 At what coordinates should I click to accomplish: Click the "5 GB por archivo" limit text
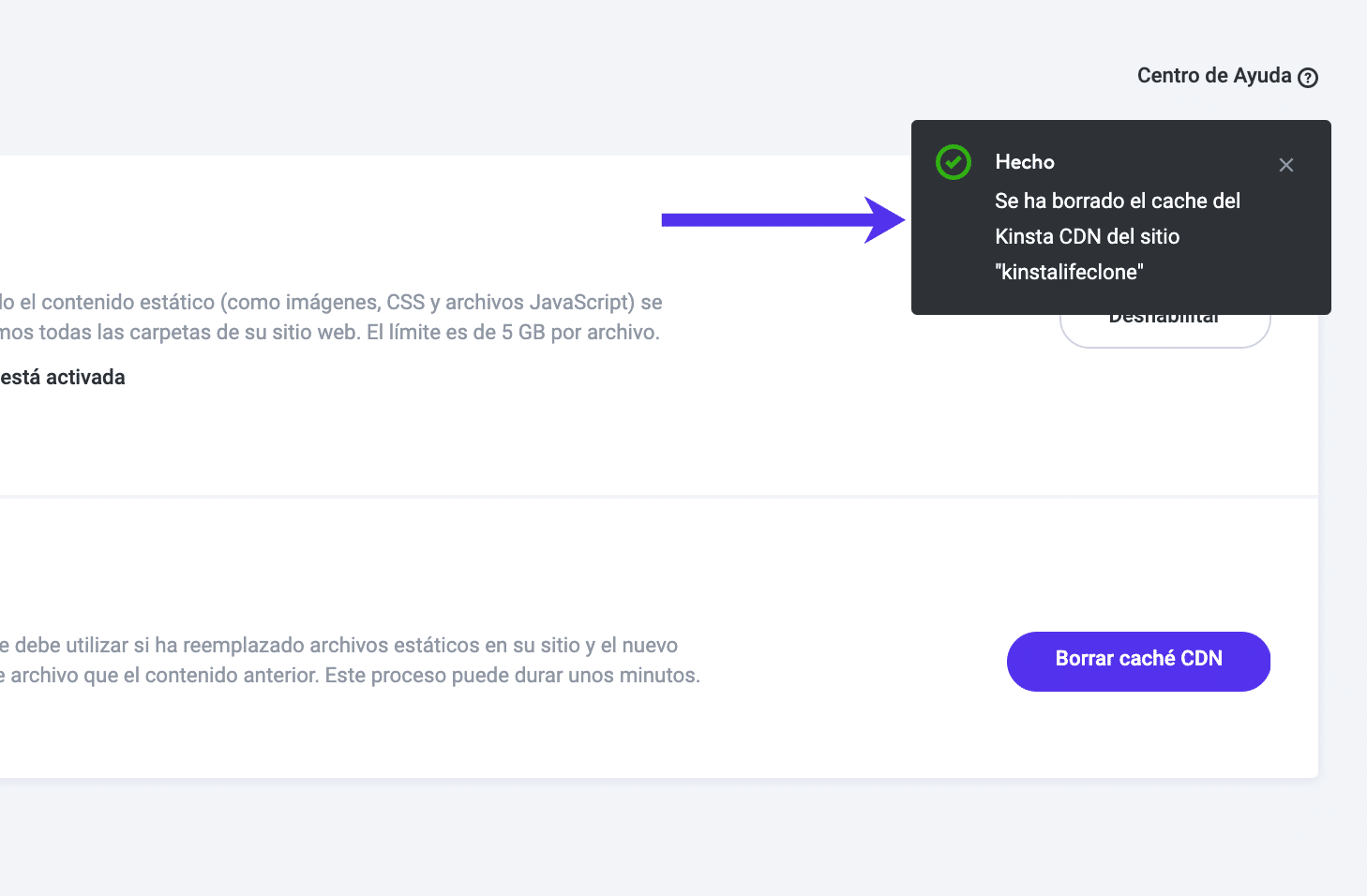[579, 332]
